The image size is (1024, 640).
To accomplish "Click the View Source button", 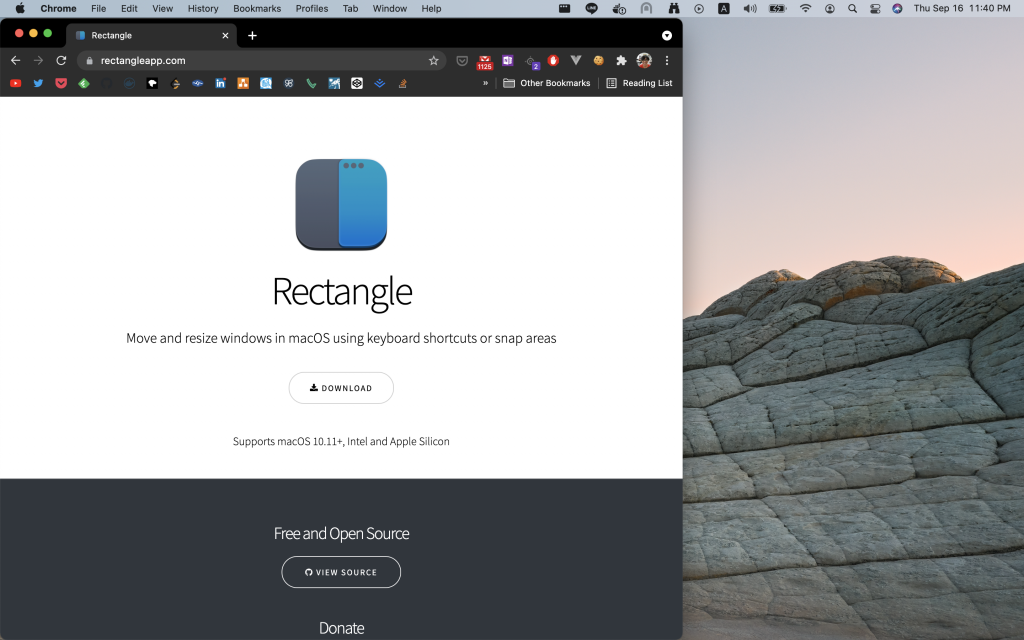I will pos(341,572).
